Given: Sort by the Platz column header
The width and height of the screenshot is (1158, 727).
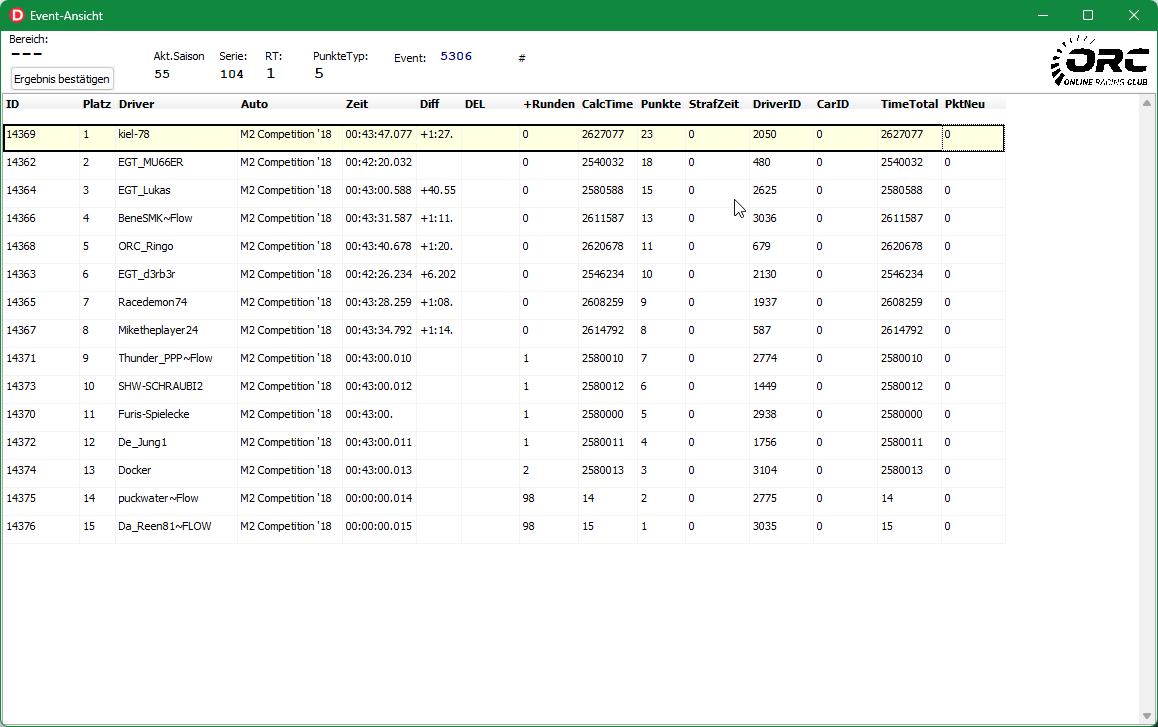Looking at the screenshot, I should point(96,104).
